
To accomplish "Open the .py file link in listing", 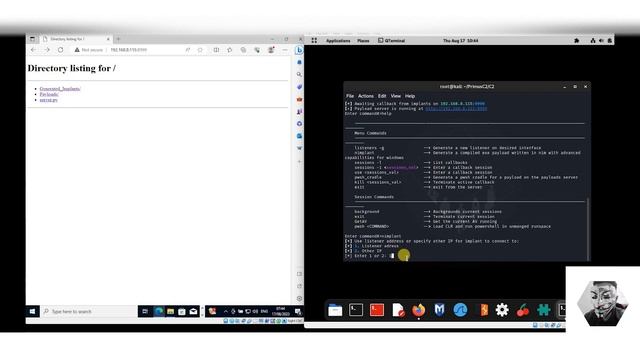I will click(x=49, y=100).
